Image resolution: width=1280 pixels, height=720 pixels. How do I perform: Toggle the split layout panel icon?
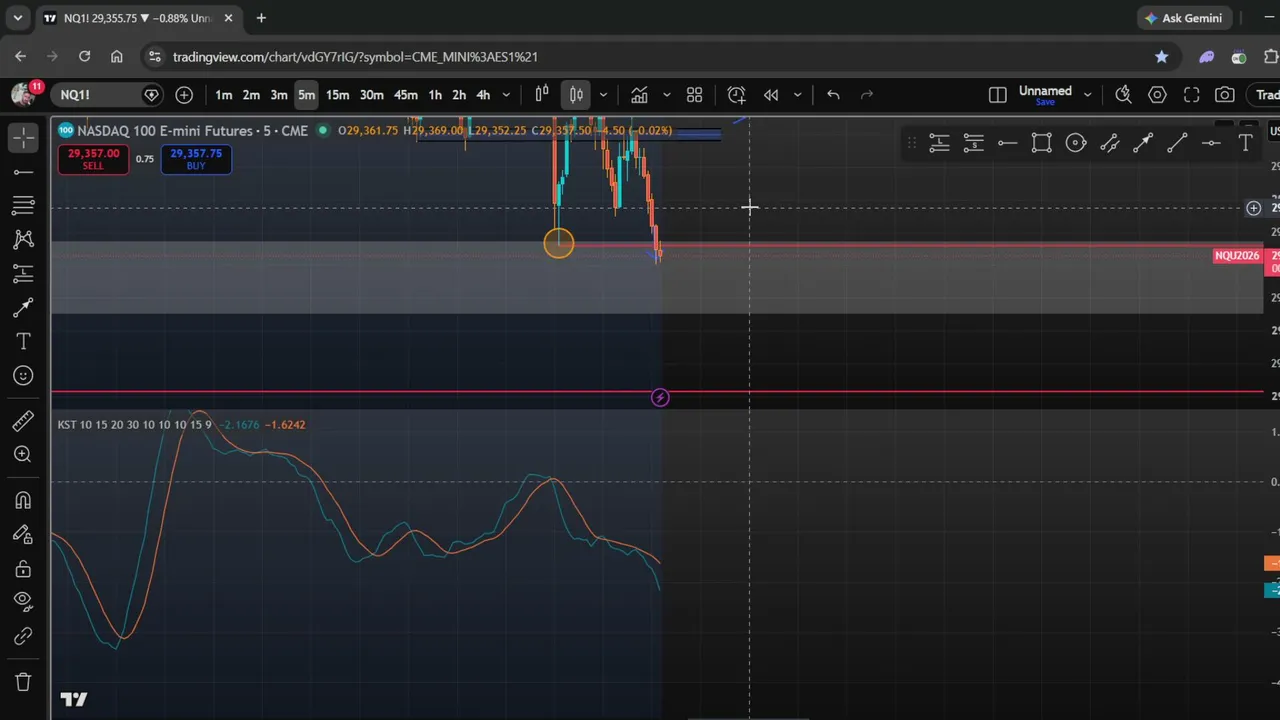(x=997, y=95)
